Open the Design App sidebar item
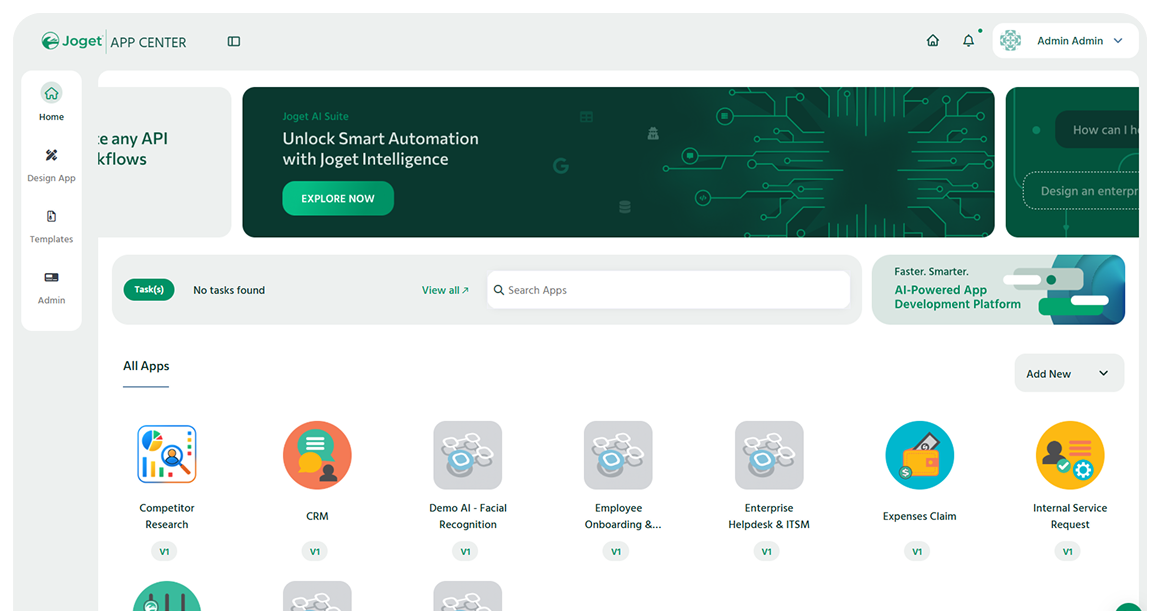This screenshot has width=1161, height=611. pos(52,165)
